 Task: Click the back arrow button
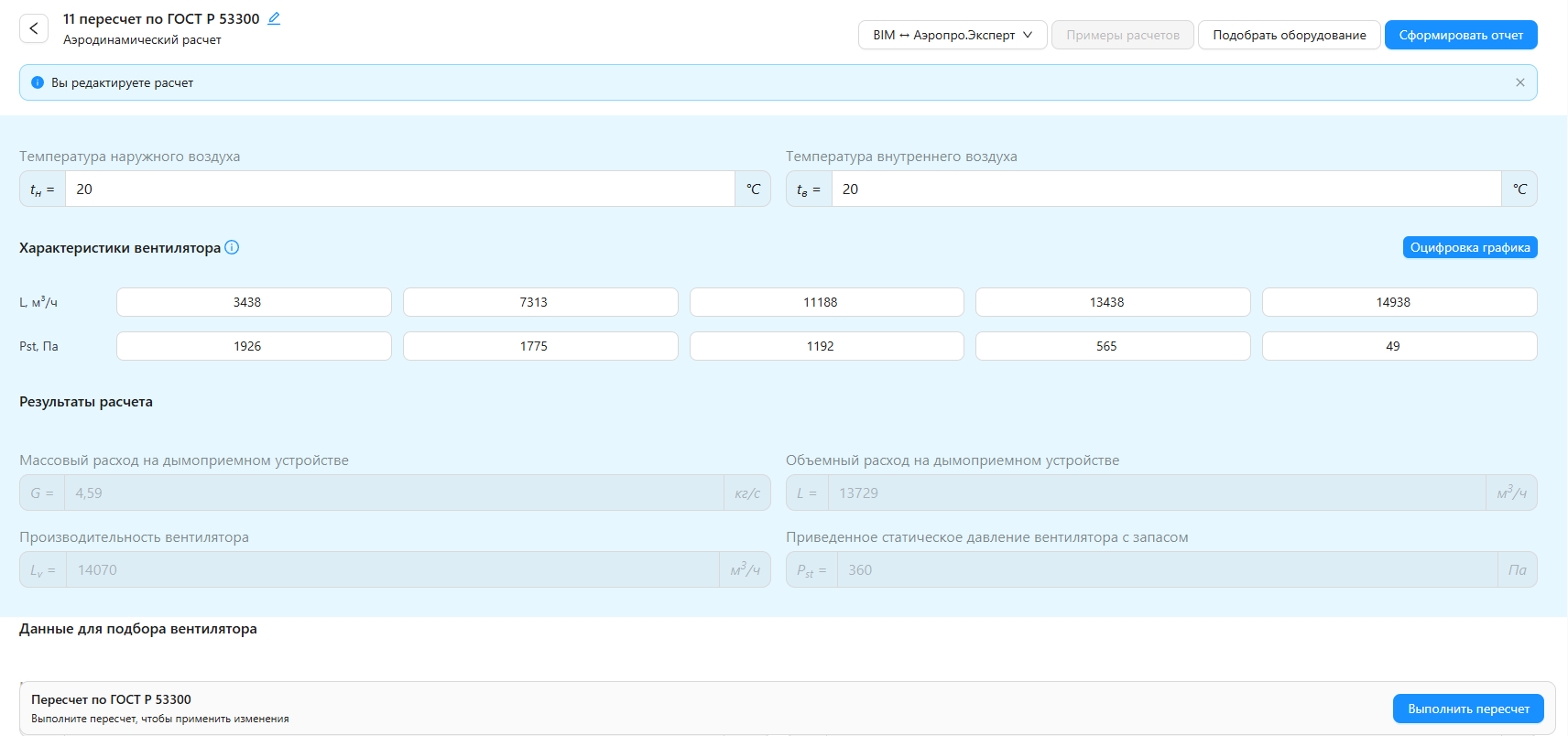(34, 28)
